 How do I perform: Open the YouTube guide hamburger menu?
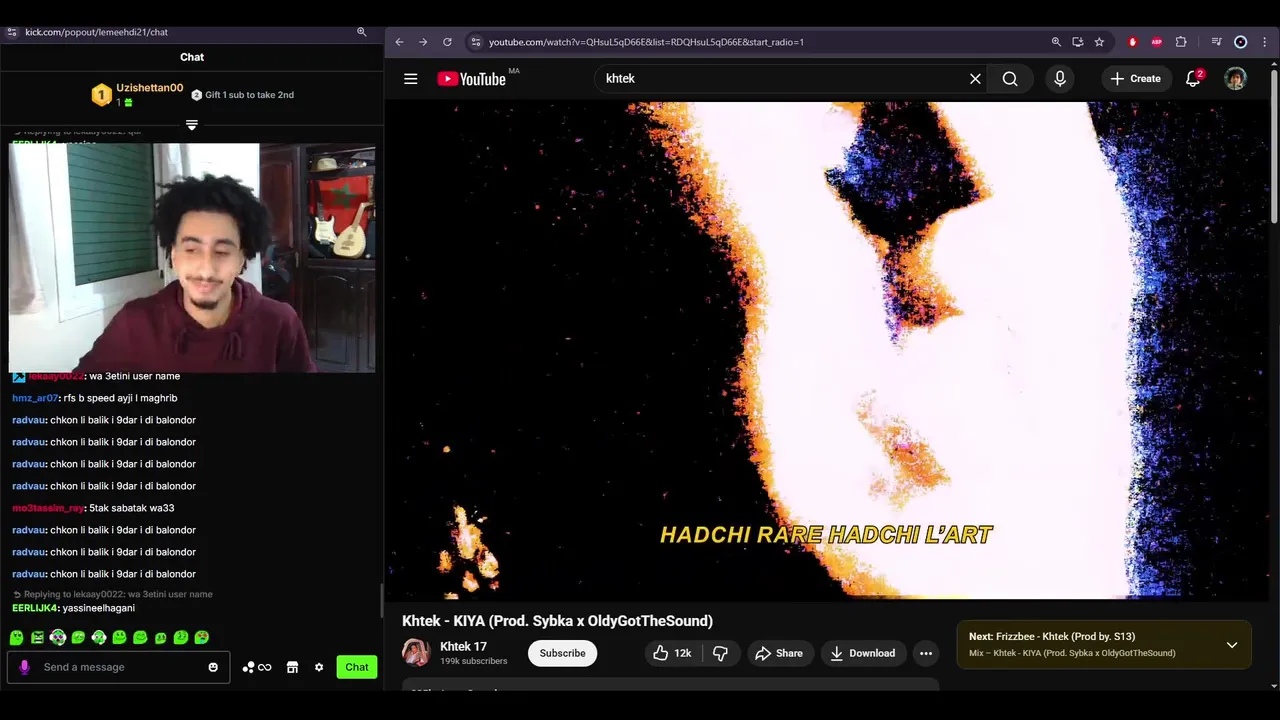coord(410,79)
